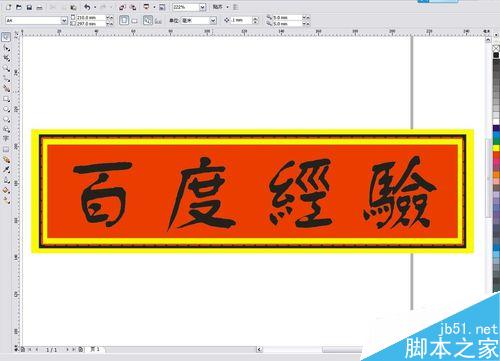Select the 驗 character on the banner
The image size is (500, 361).
[400, 193]
